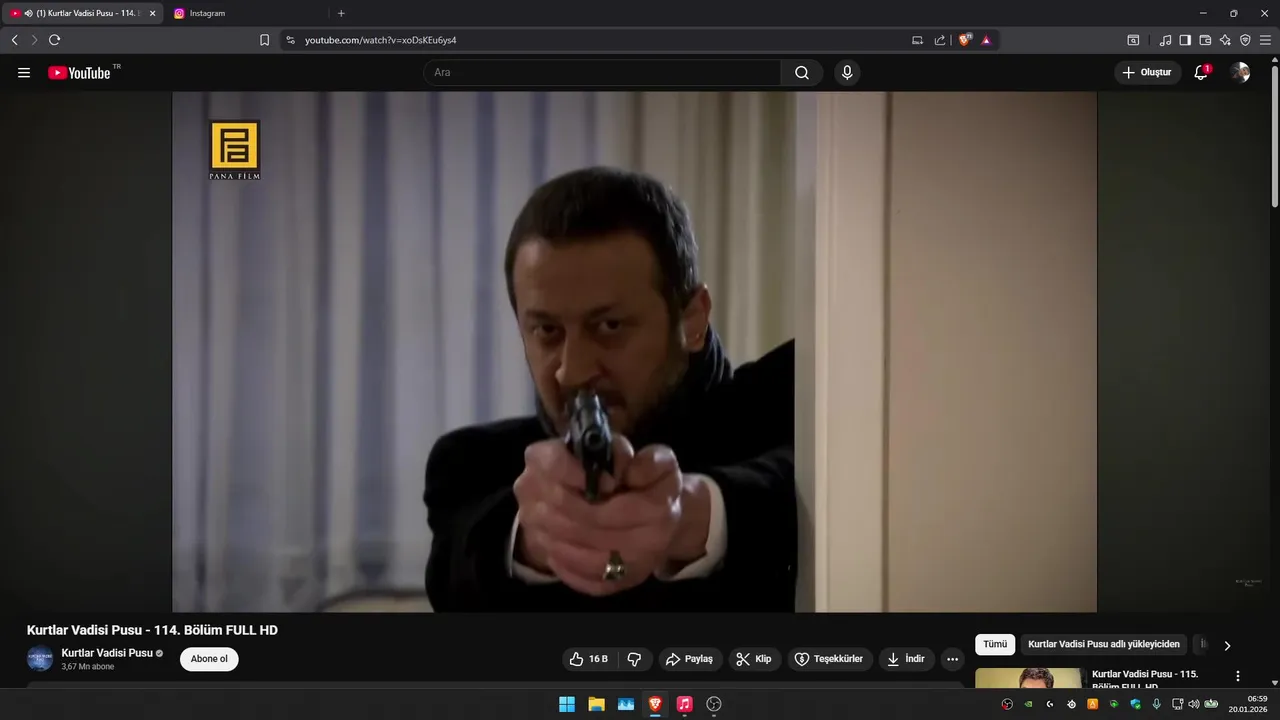The width and height of the screenshot is (1280, 720).
Task: Open the browser main menu
Action: tap(1265, 40)
